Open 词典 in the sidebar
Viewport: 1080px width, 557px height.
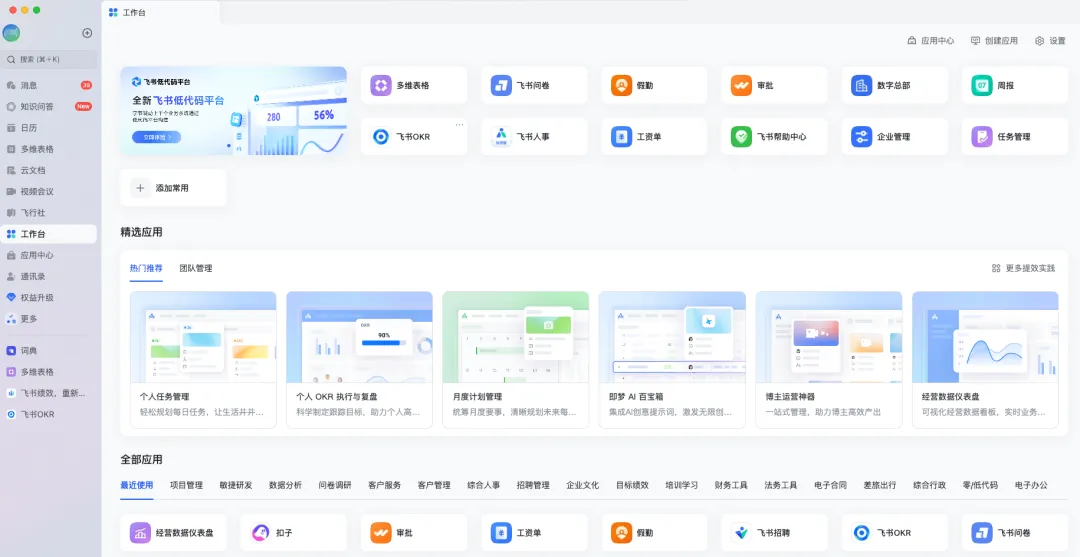tap(48, 350)
